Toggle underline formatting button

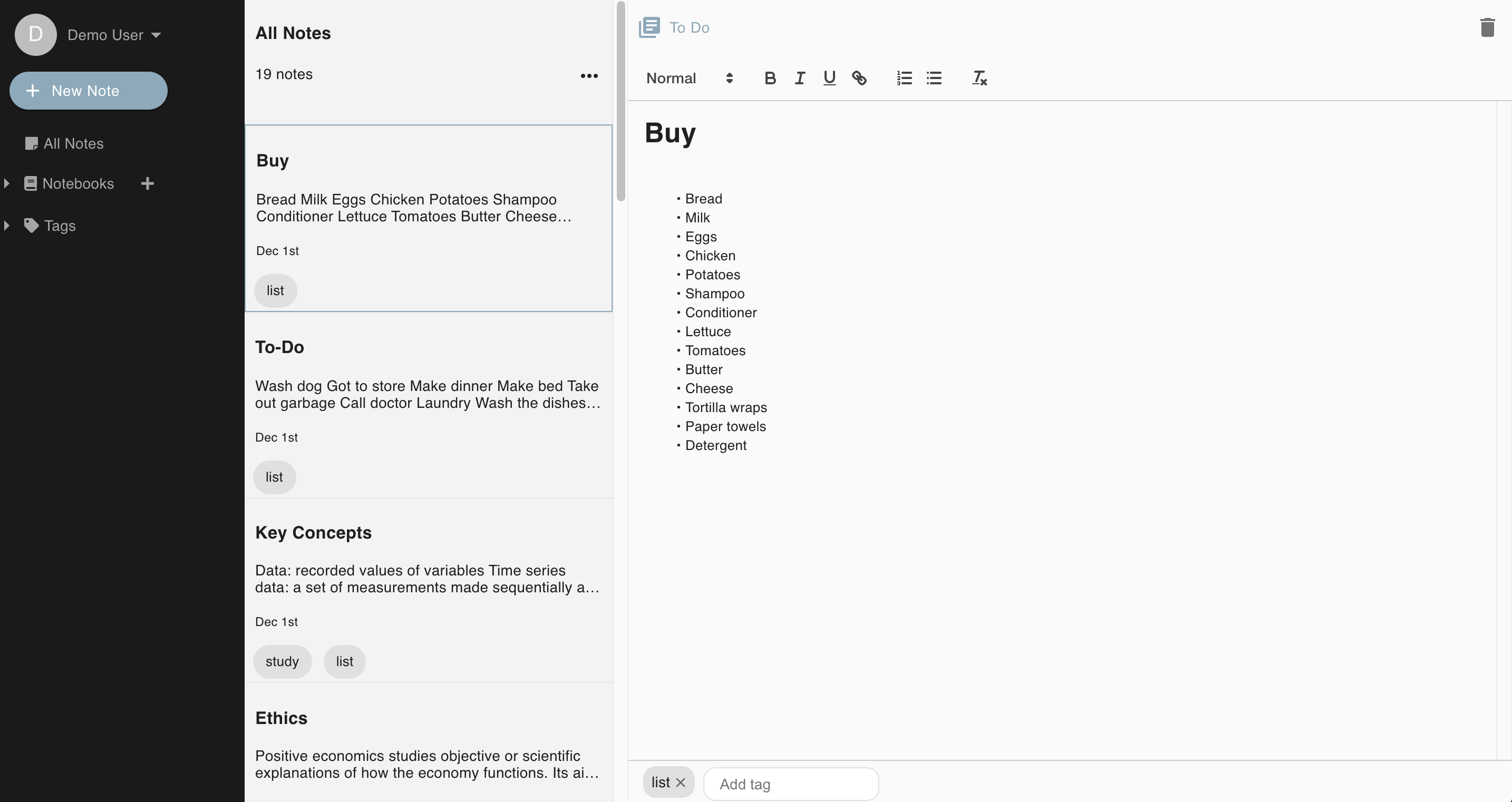pos(829,78)
